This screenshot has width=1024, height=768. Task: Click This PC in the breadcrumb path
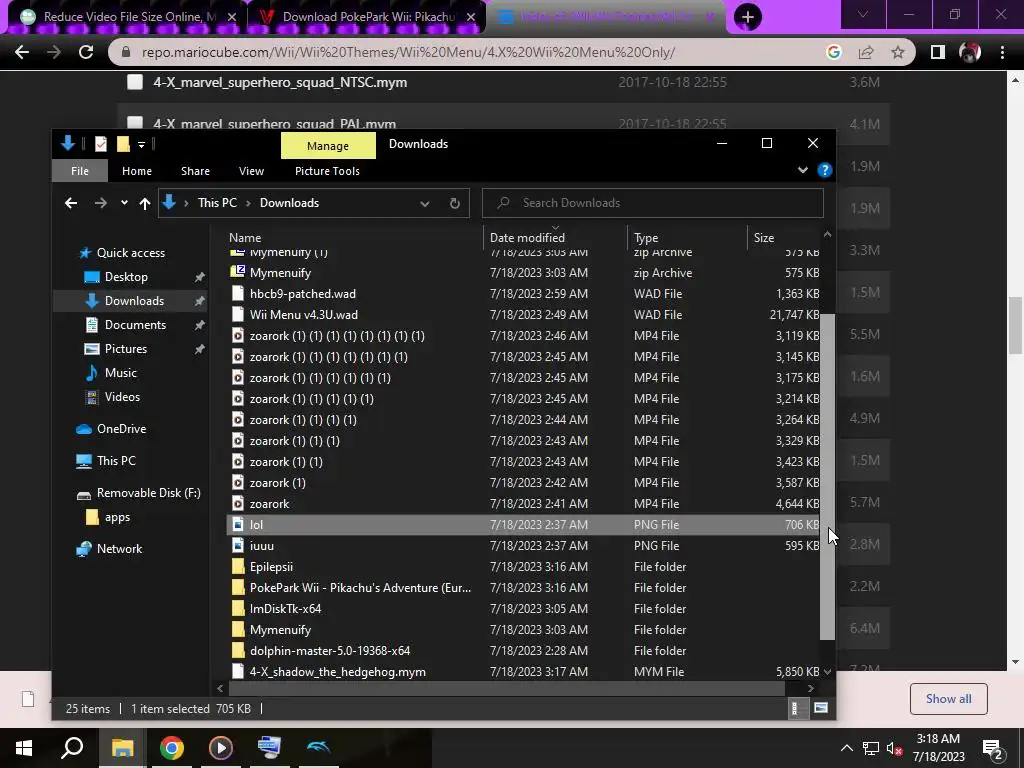click(x=217, y=203)
